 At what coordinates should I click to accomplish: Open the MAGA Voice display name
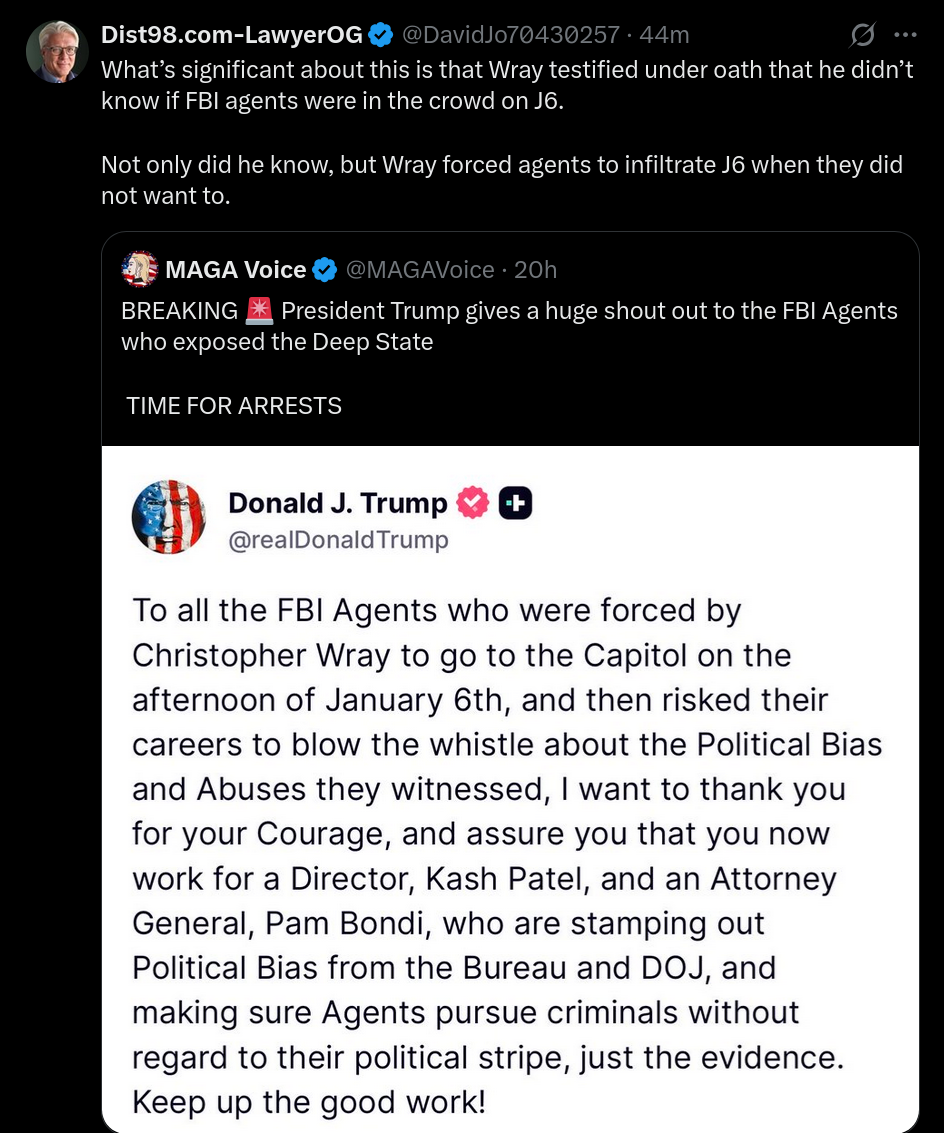point(236,270)
